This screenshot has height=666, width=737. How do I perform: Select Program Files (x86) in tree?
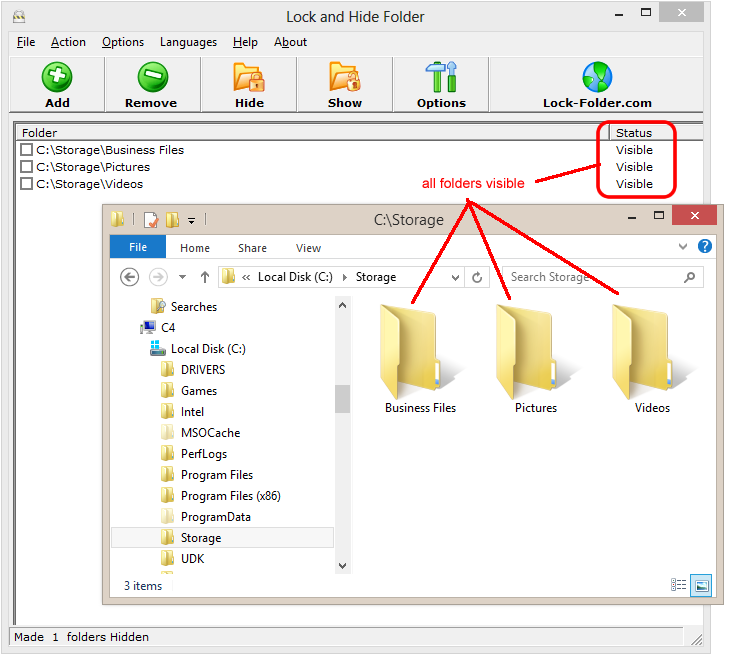(x=230, y=495)
